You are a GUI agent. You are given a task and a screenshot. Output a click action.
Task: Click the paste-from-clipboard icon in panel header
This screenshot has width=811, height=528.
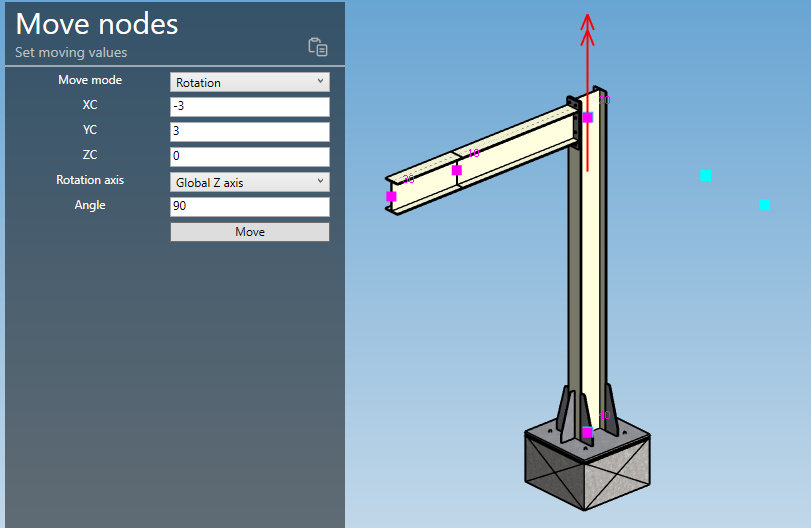coord(318,47)
